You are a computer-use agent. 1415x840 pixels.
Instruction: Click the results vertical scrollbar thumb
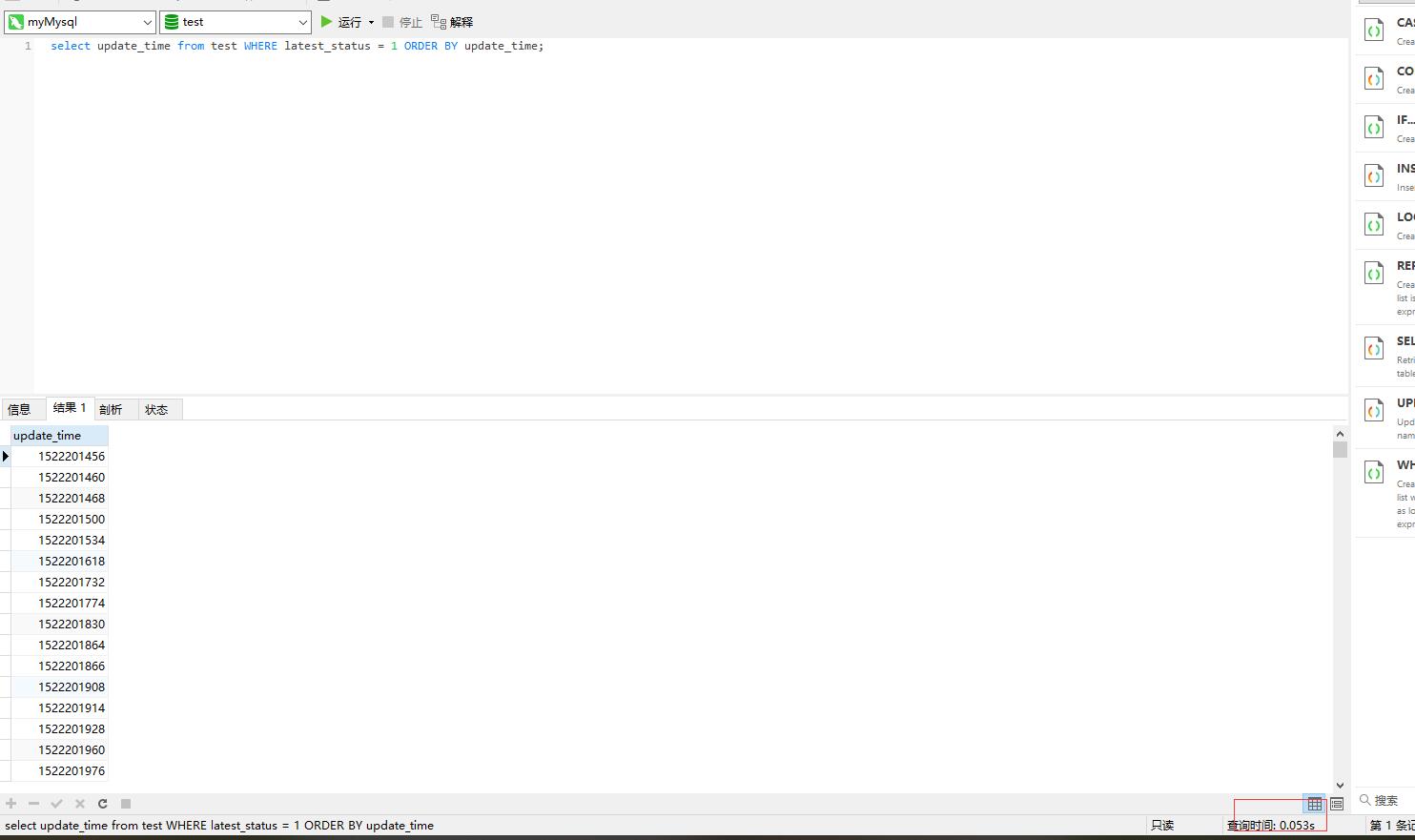click(x=1340, y=449)
